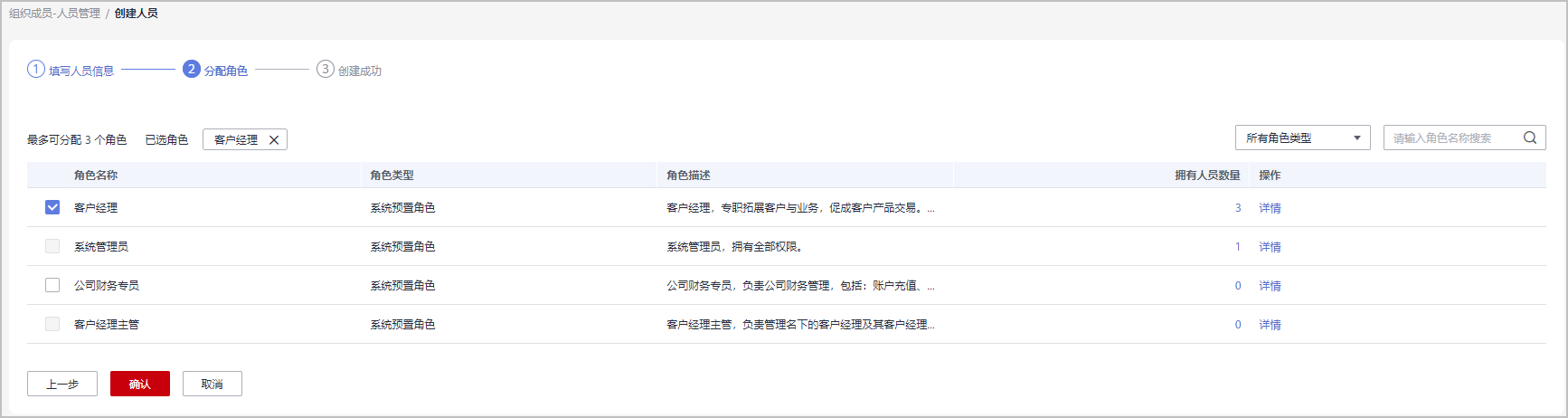Viewport: 1568px width, 418px height.
Task: Toggle the 系统管理员 role checkbox
Action: pos(52,246)
